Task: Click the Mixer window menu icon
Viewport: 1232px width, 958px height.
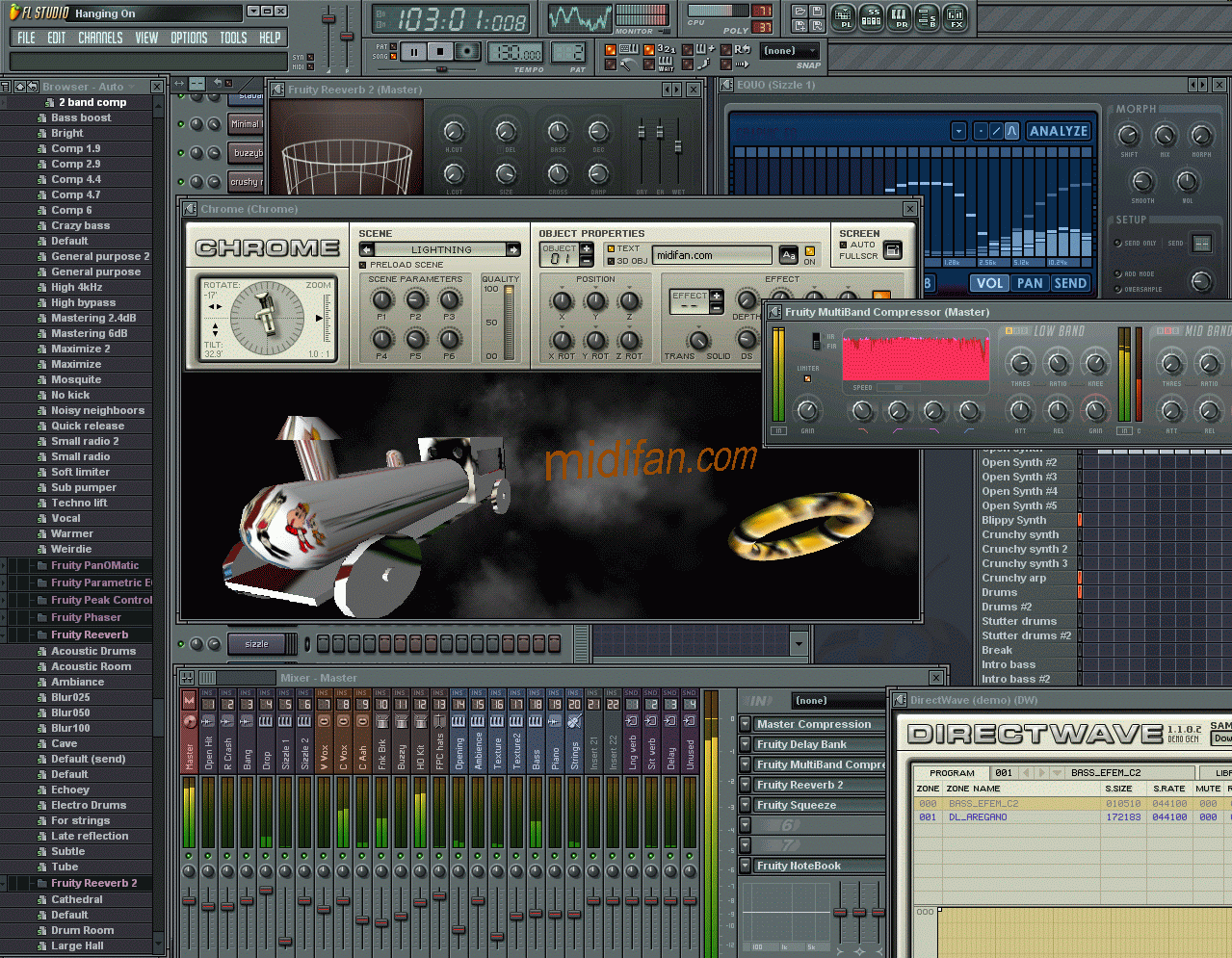Action: pos(185,678)
